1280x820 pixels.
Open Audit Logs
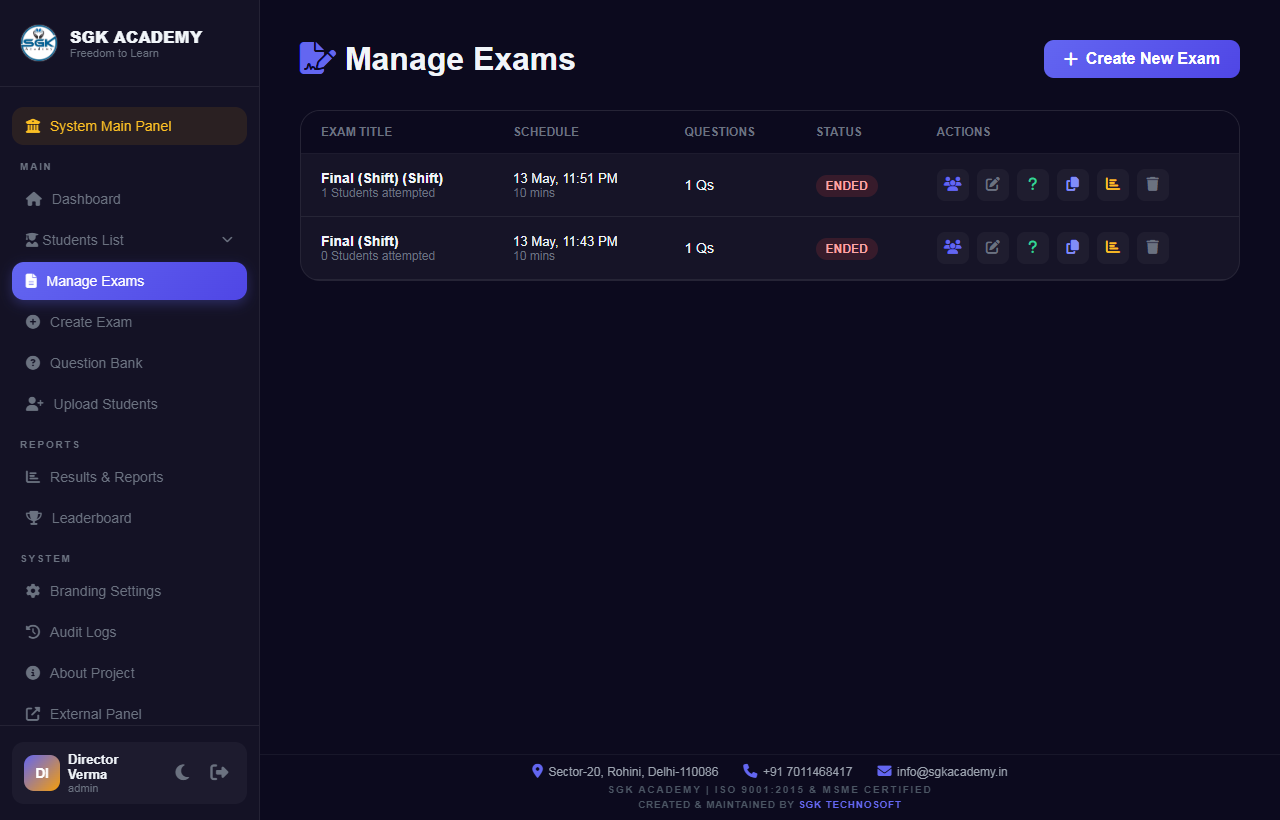pyautogui.click(x=129, y=632)
